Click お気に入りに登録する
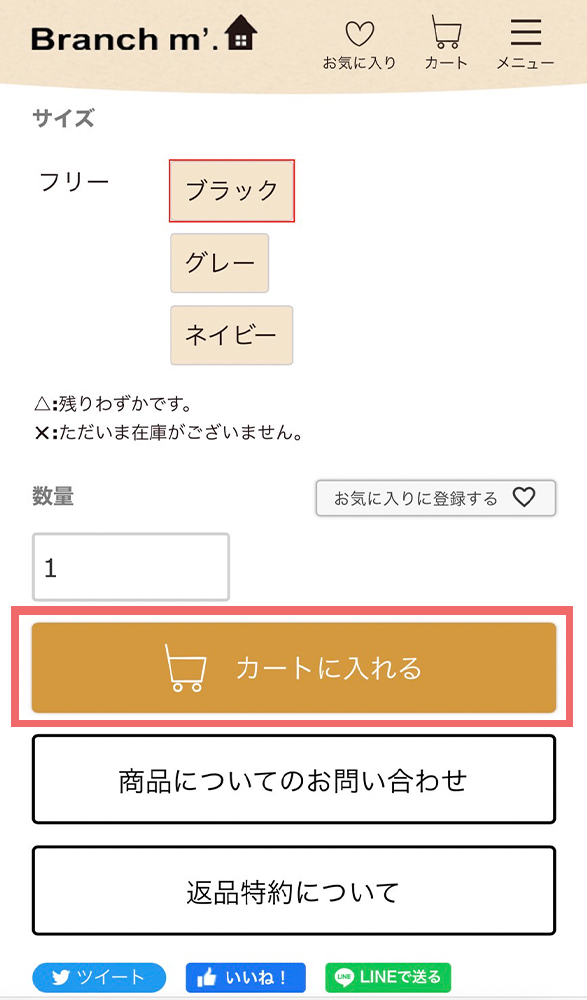587x1000 pixels. pyautogui.click(x=435, y=498)
